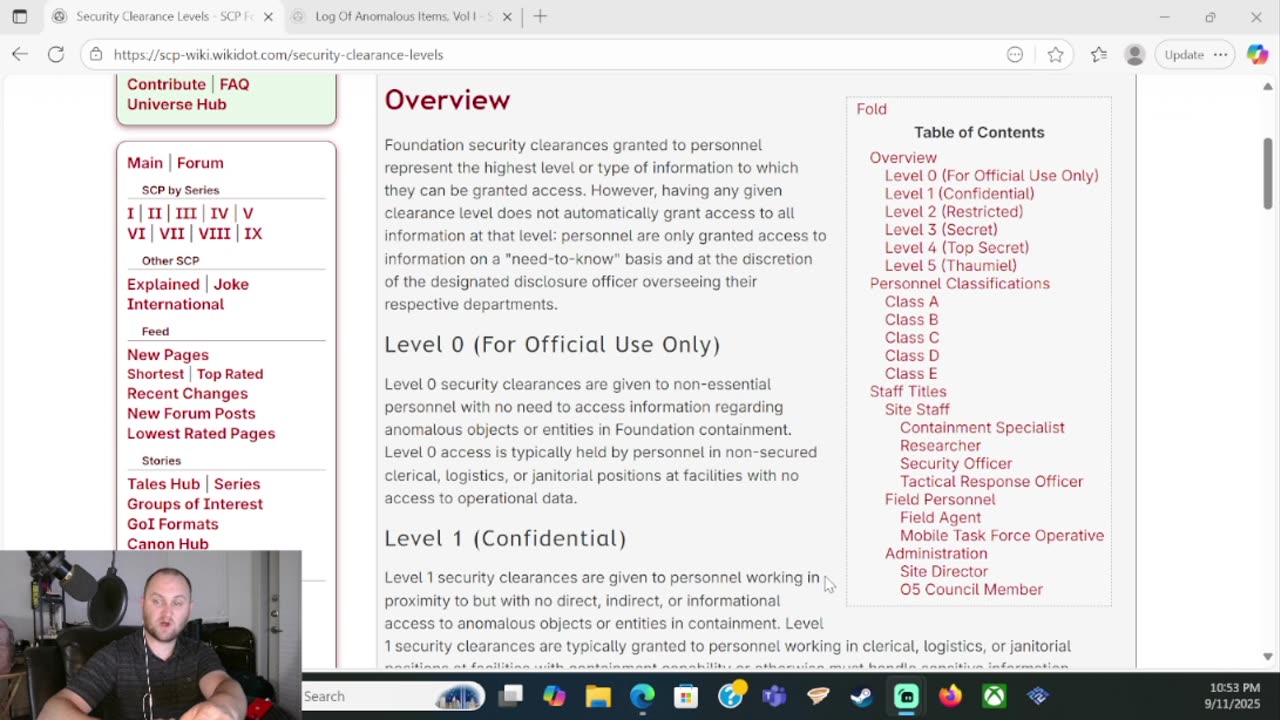Jump to Staff Titles section
The width and height of the screenshot is (1280, 720).
pos(908,392)
